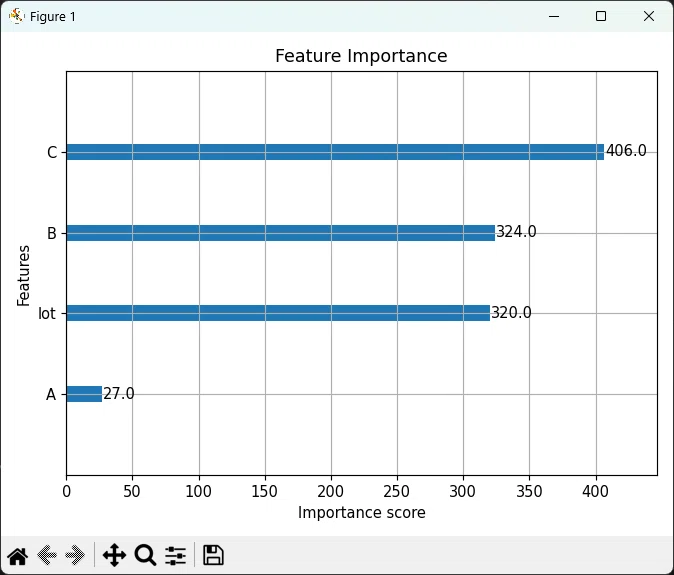Click the y-axis tick label lot

tap(47, 313)
